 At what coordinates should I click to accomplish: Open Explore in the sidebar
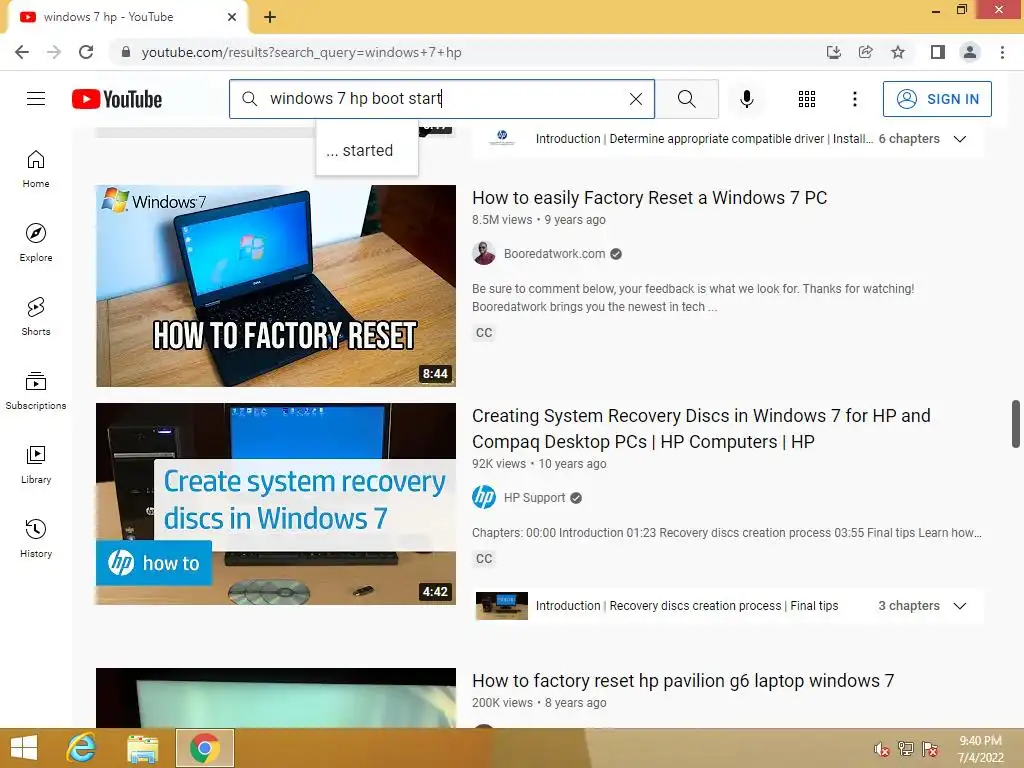(36, 243)
